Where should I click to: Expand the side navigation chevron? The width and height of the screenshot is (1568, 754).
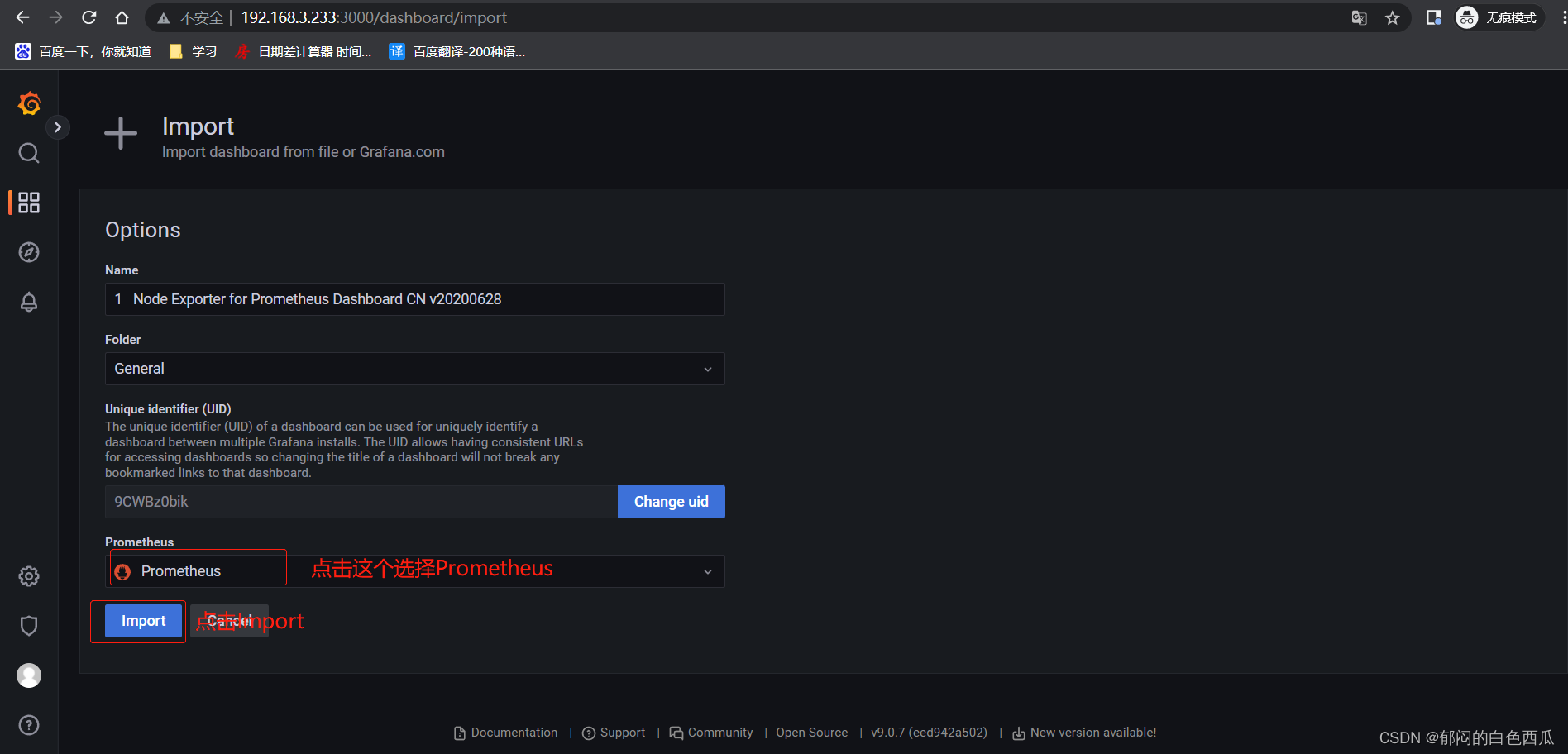pyautogui.click(x=57, y=127)
